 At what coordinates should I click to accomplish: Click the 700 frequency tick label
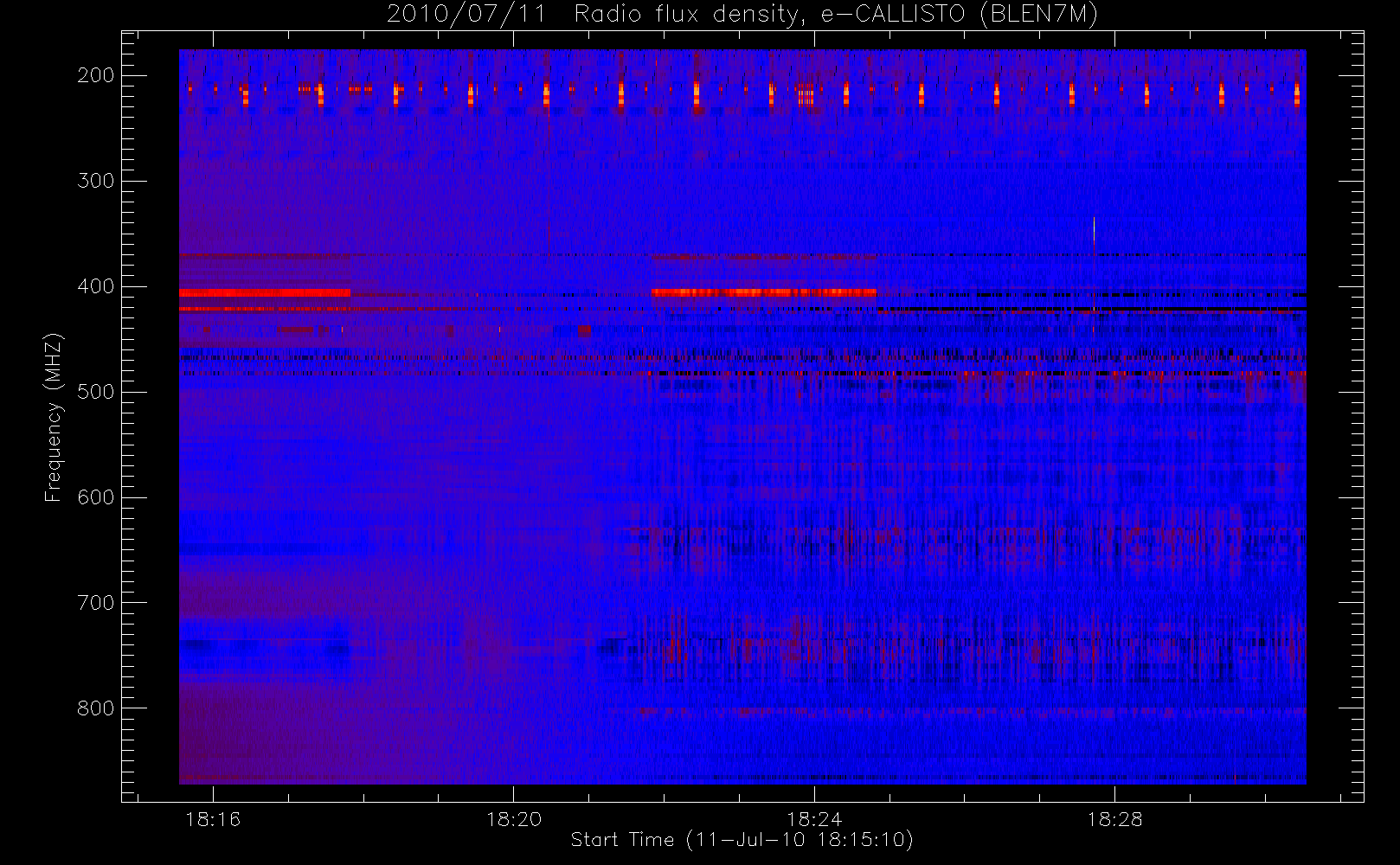[x=96, y=603]
